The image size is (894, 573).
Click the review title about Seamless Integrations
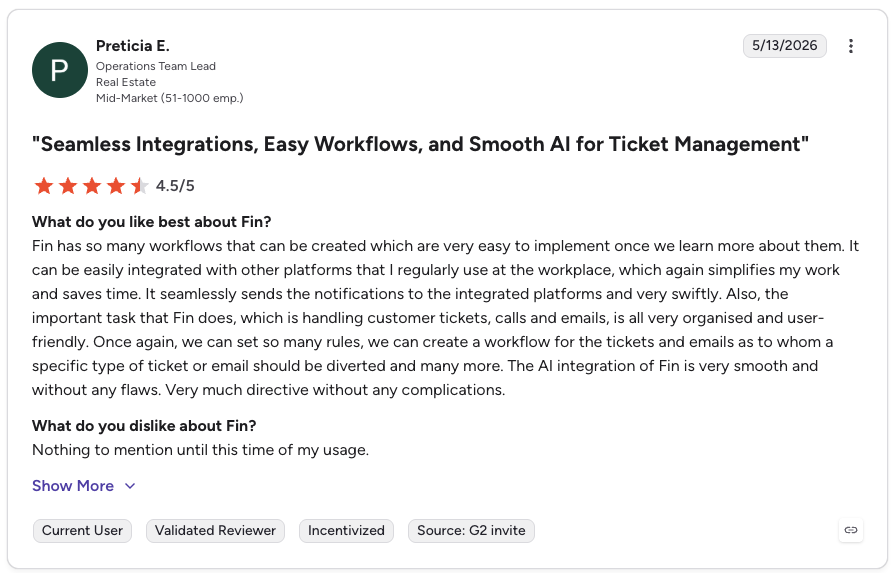[x=420, y=144]
